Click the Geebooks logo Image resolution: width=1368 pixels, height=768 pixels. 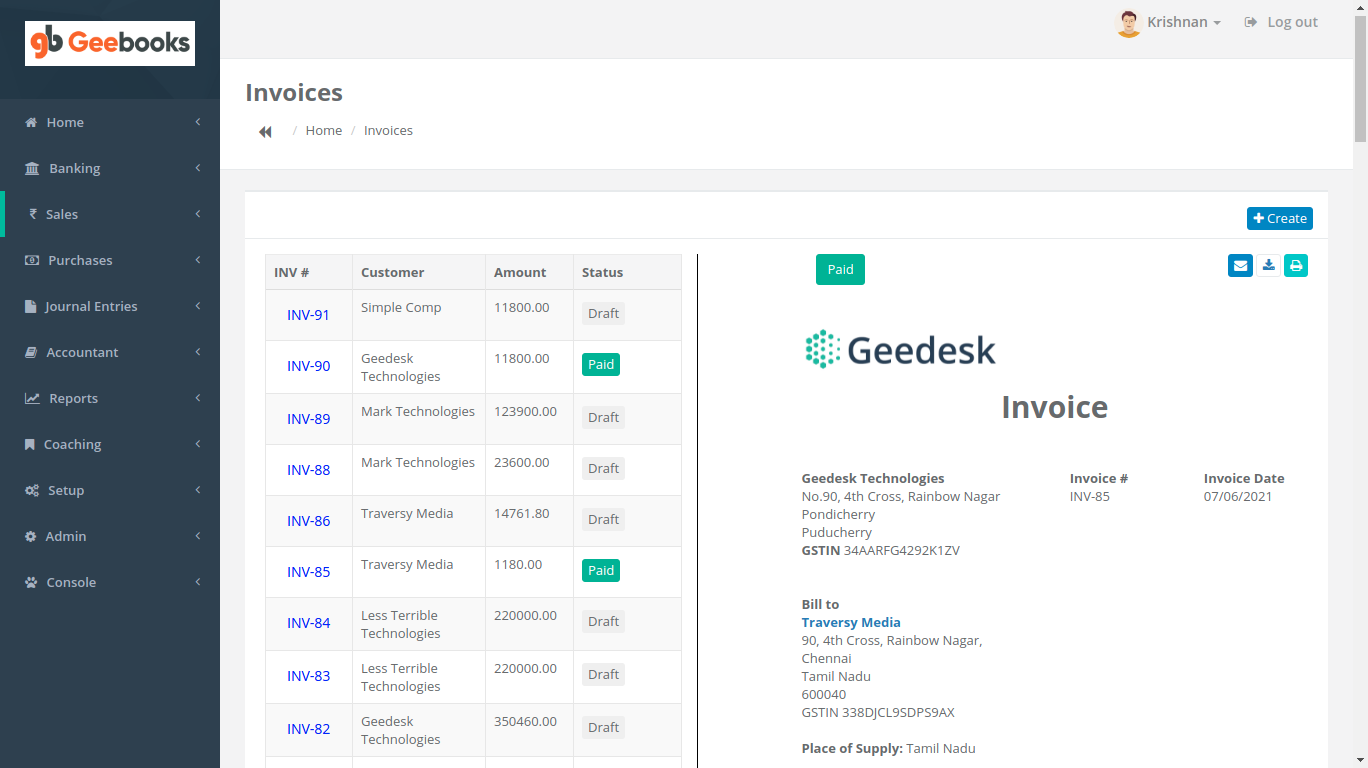[x=109, y=43]
